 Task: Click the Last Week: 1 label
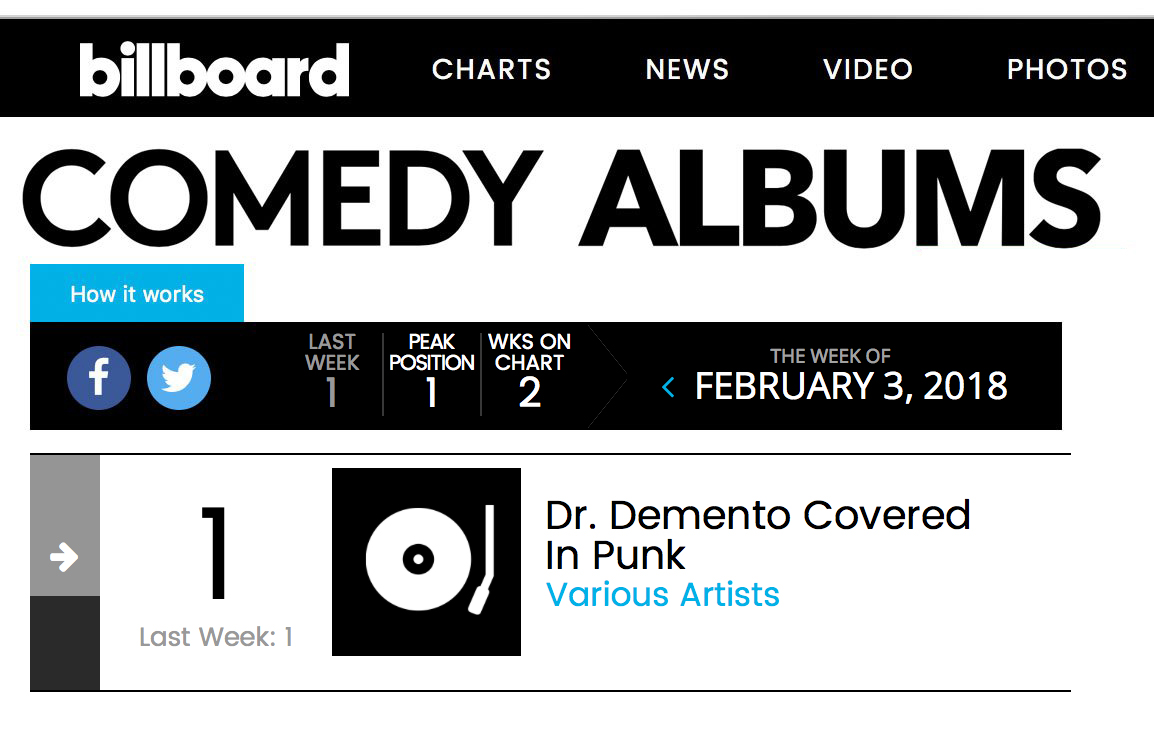coord(216,637)
